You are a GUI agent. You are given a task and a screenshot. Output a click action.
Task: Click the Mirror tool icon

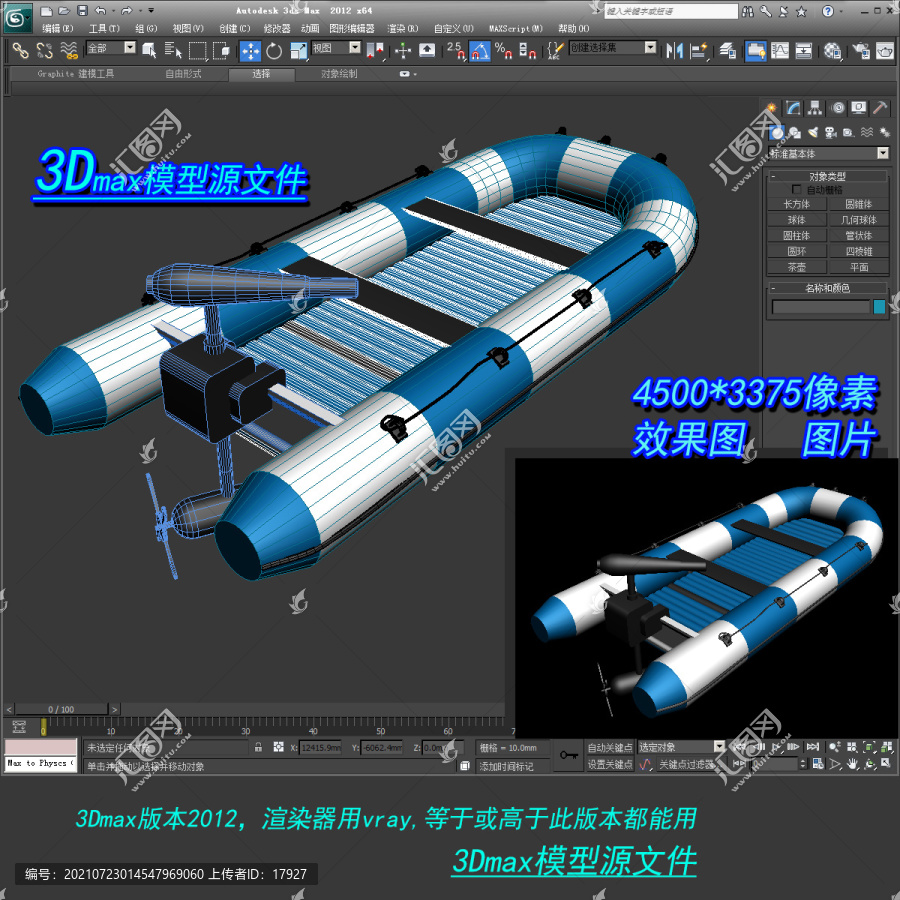(674, 51)
